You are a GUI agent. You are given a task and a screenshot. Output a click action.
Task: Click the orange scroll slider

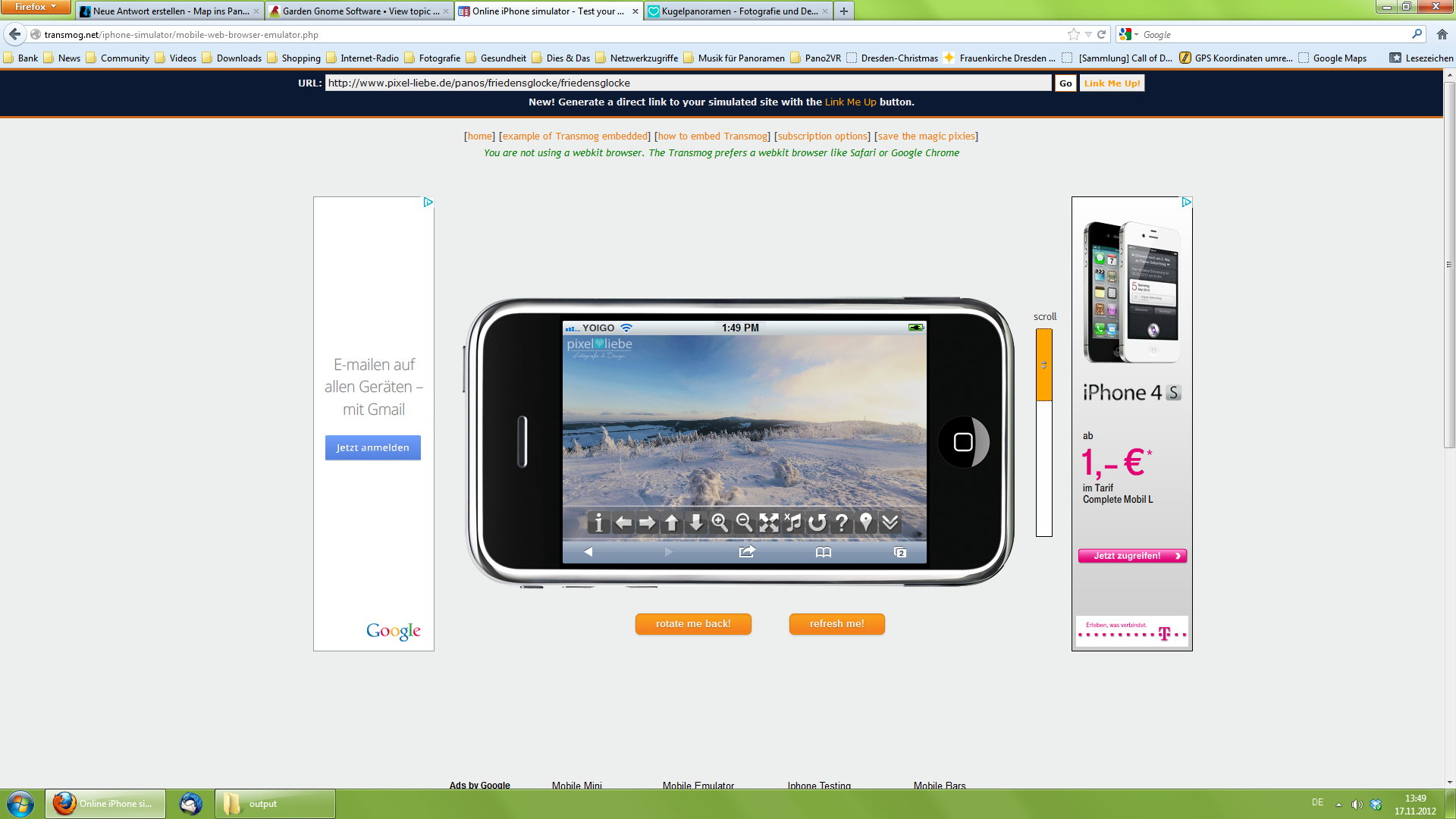(1043, 365)
